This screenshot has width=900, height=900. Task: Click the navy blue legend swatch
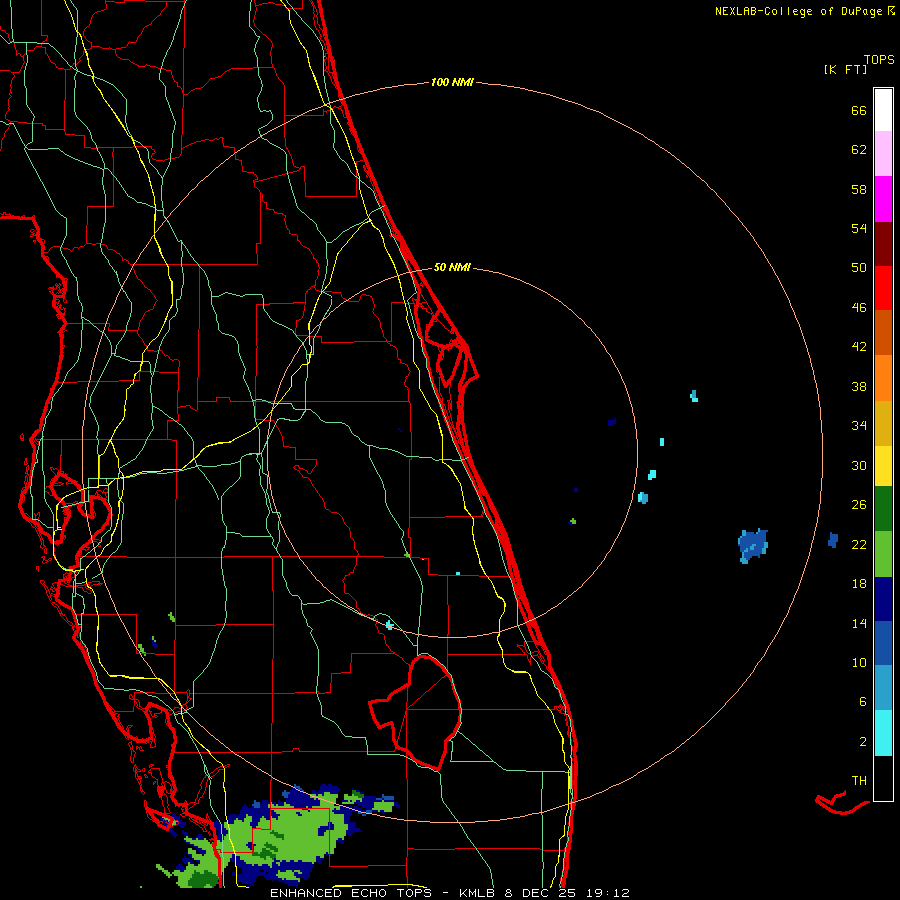click(x=883, y=599)
